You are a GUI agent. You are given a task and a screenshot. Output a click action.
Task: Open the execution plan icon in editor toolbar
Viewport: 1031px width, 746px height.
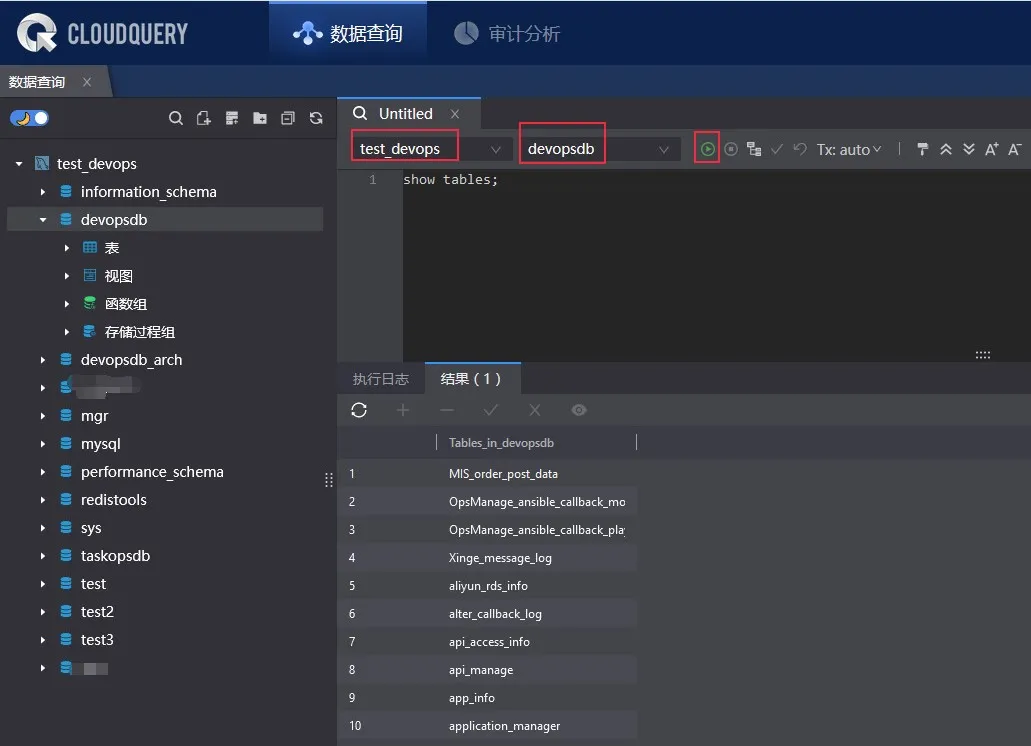[754, 149]
